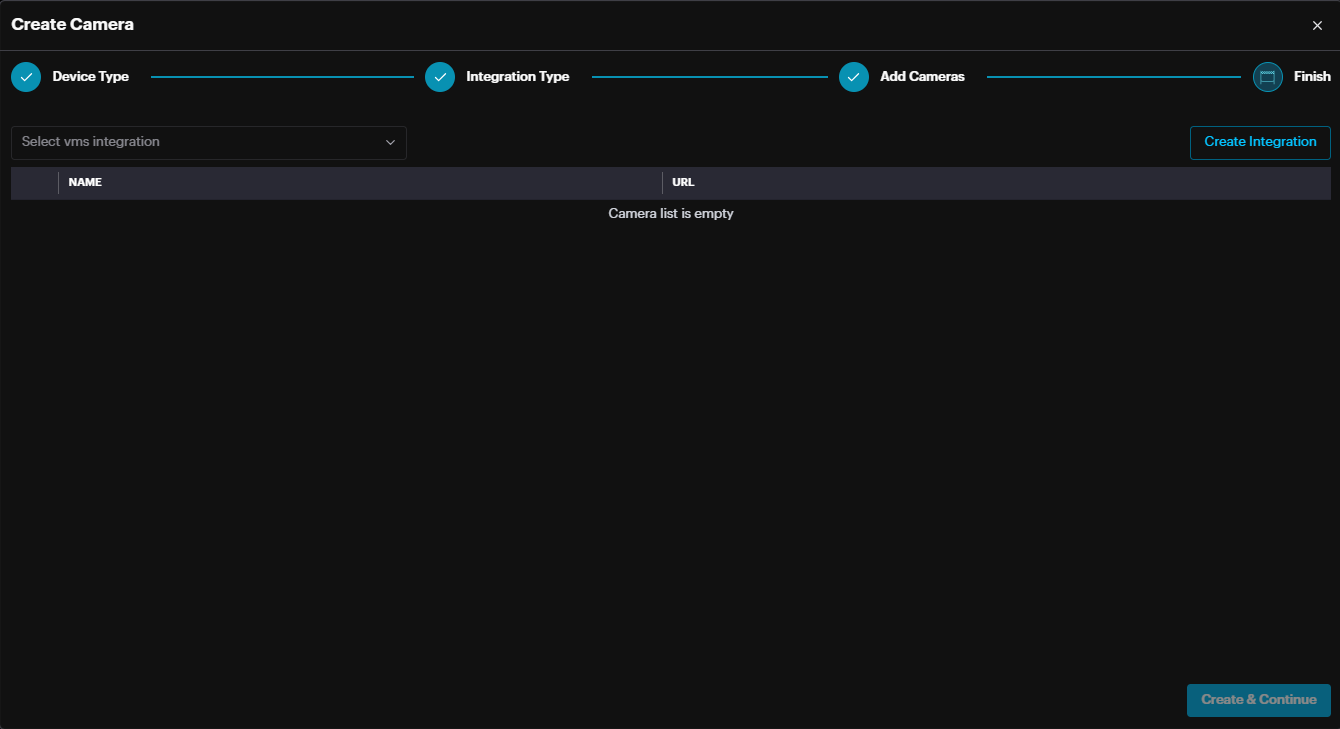Expand the vms integration chevron arrow
This screenshot has width=1340, height=729.
click(391, 142)
